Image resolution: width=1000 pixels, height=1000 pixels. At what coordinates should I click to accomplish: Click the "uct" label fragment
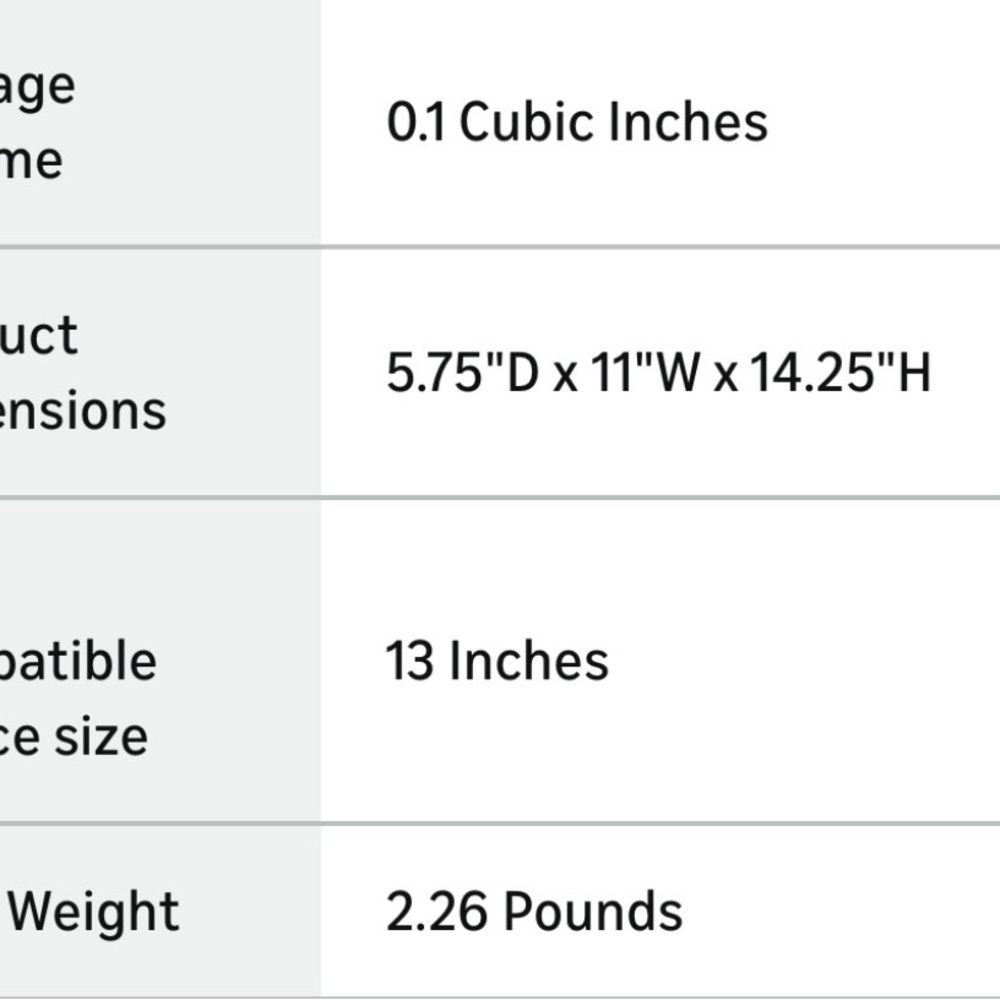tap(38, 334)
